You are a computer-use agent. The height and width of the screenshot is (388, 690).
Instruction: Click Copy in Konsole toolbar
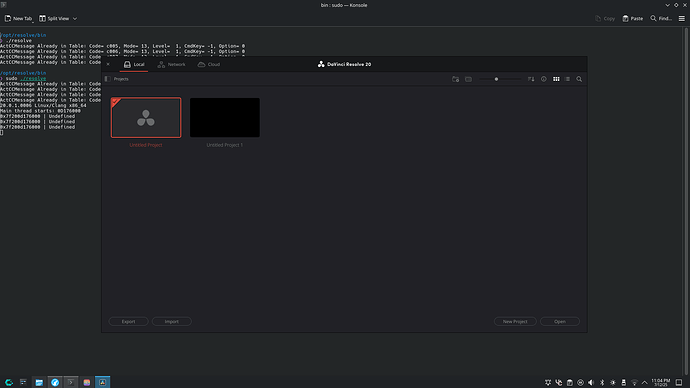click(605, 18)
